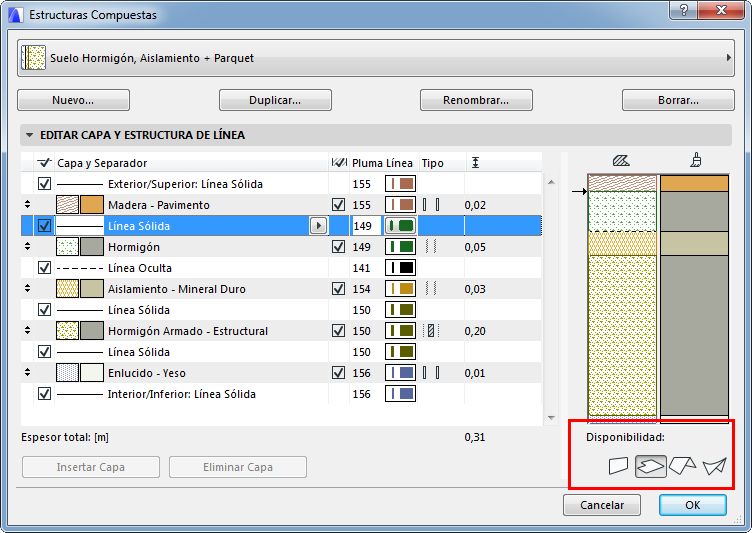Click thickness value 0,02 of Madera - Pavimento
Viewport: 752px width, 533px height.
click(x=475, y=205)
